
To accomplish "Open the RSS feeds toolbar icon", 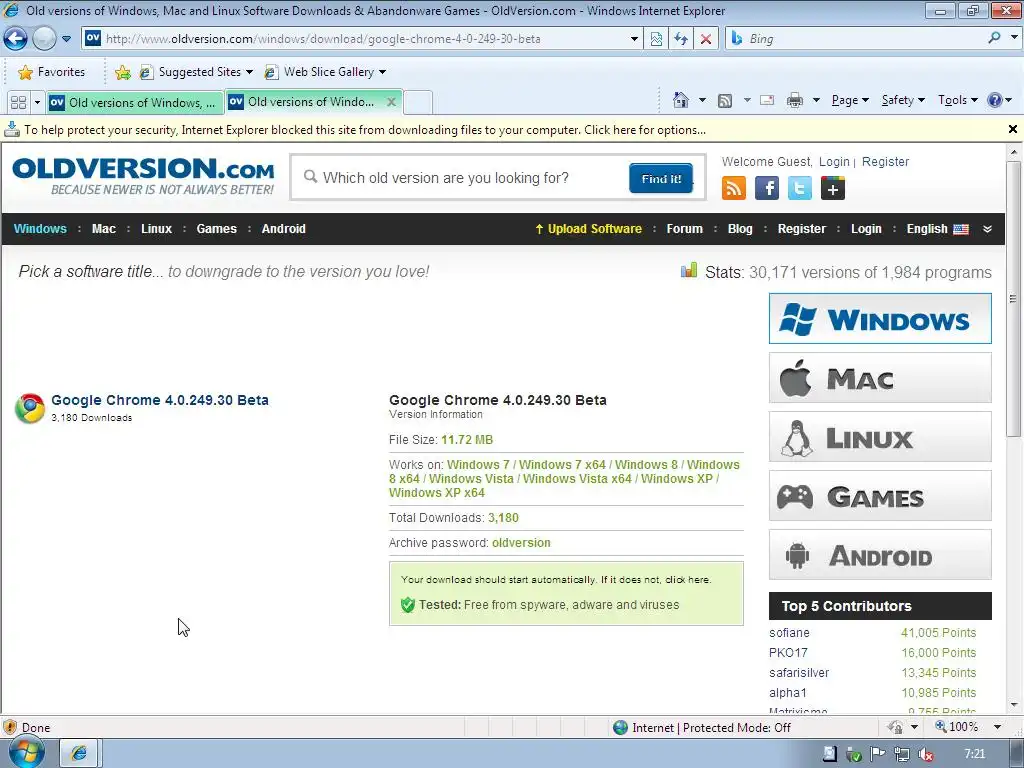I will 725,100.
